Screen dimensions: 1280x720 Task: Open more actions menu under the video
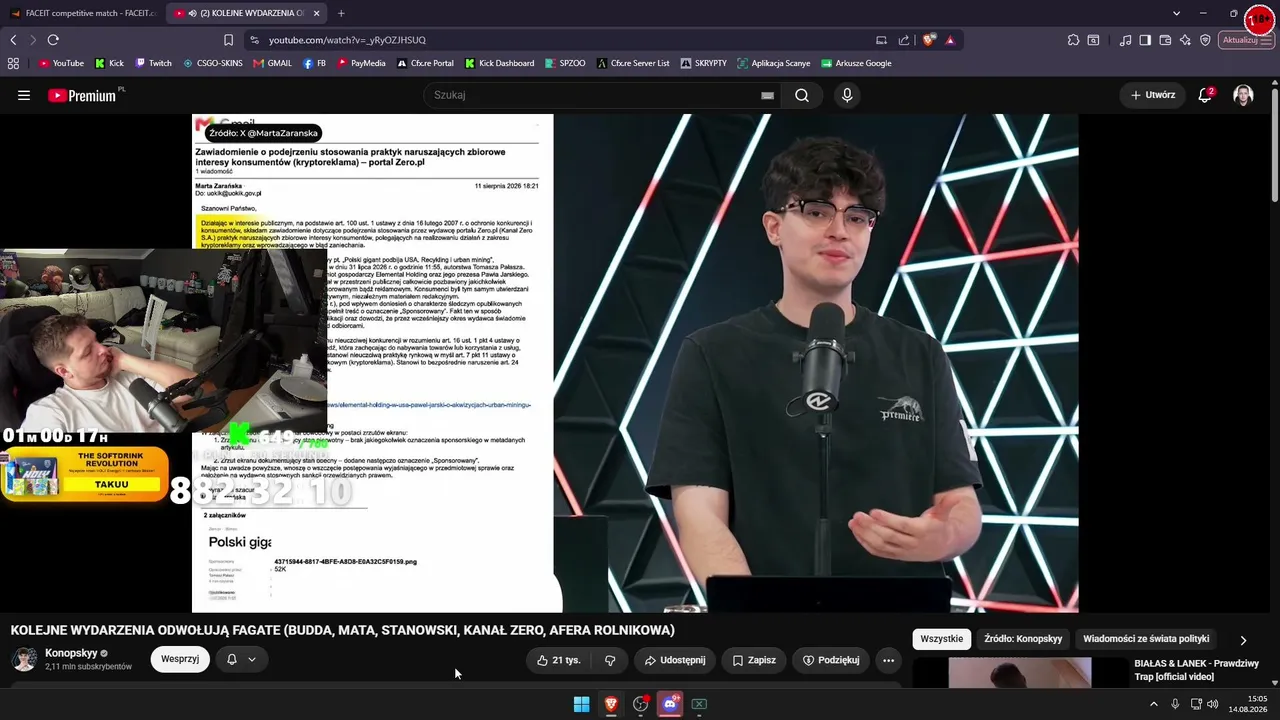(888, 660)
